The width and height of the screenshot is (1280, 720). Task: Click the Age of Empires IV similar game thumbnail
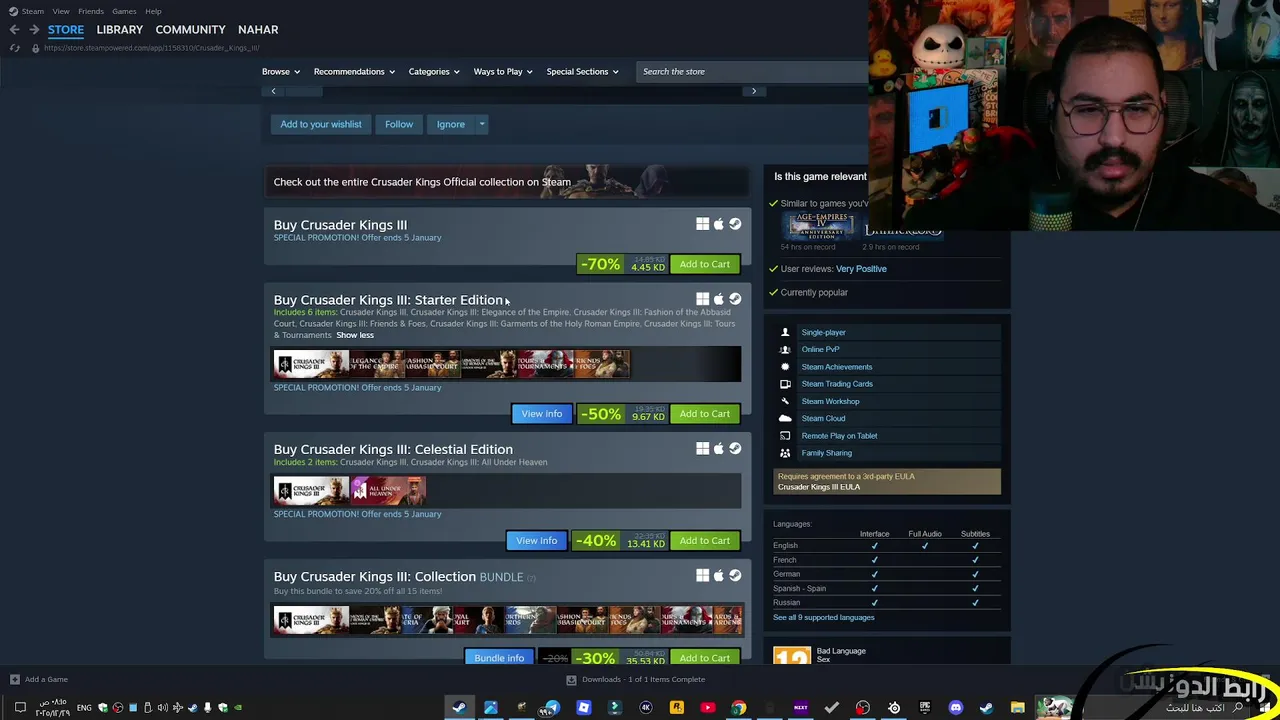click(x=820, y=226)
